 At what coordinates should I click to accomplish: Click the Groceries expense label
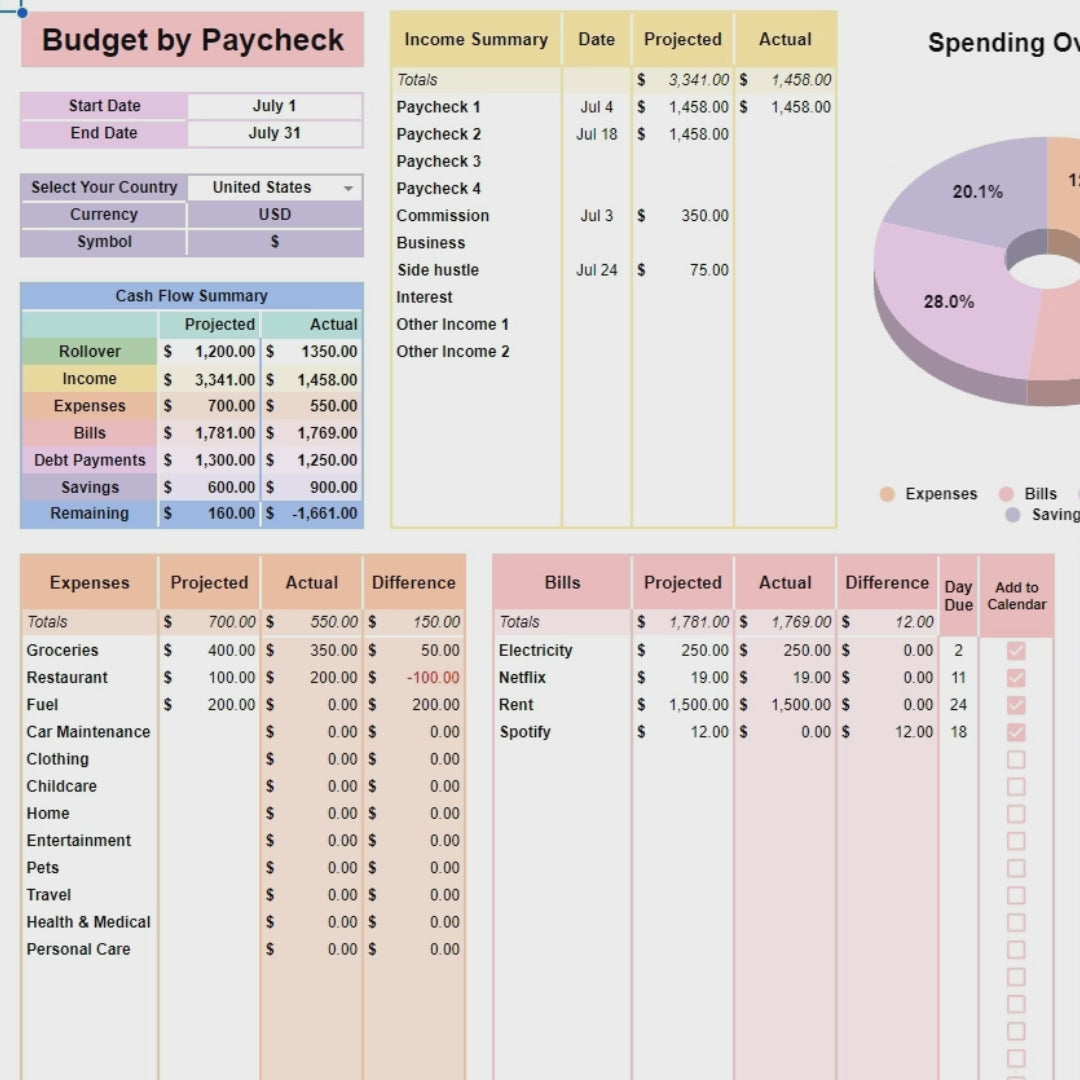(63, 650)
